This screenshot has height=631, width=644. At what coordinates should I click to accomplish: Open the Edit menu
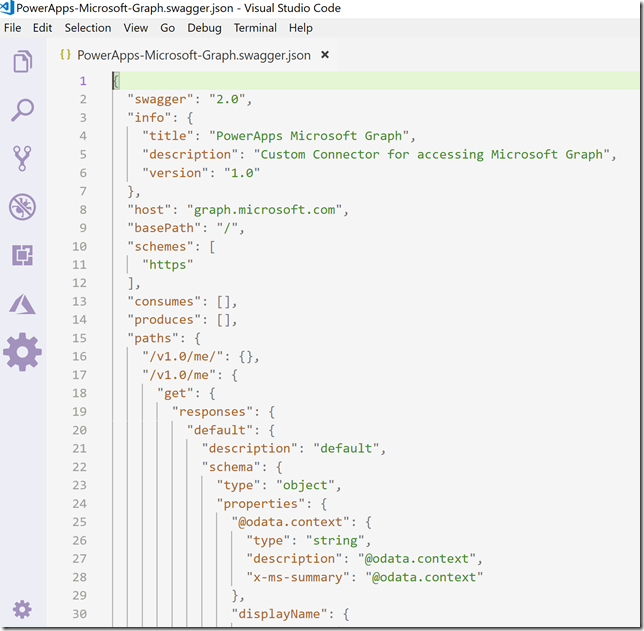pos(42,28)
